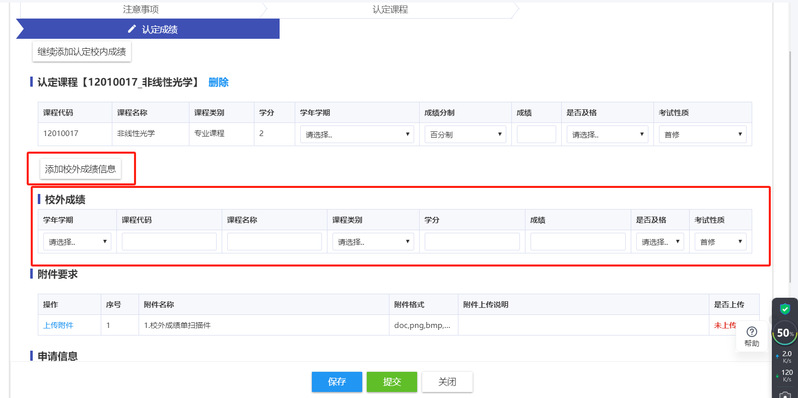Click the 课程代码 input in 校外成绩

[169, 242]
